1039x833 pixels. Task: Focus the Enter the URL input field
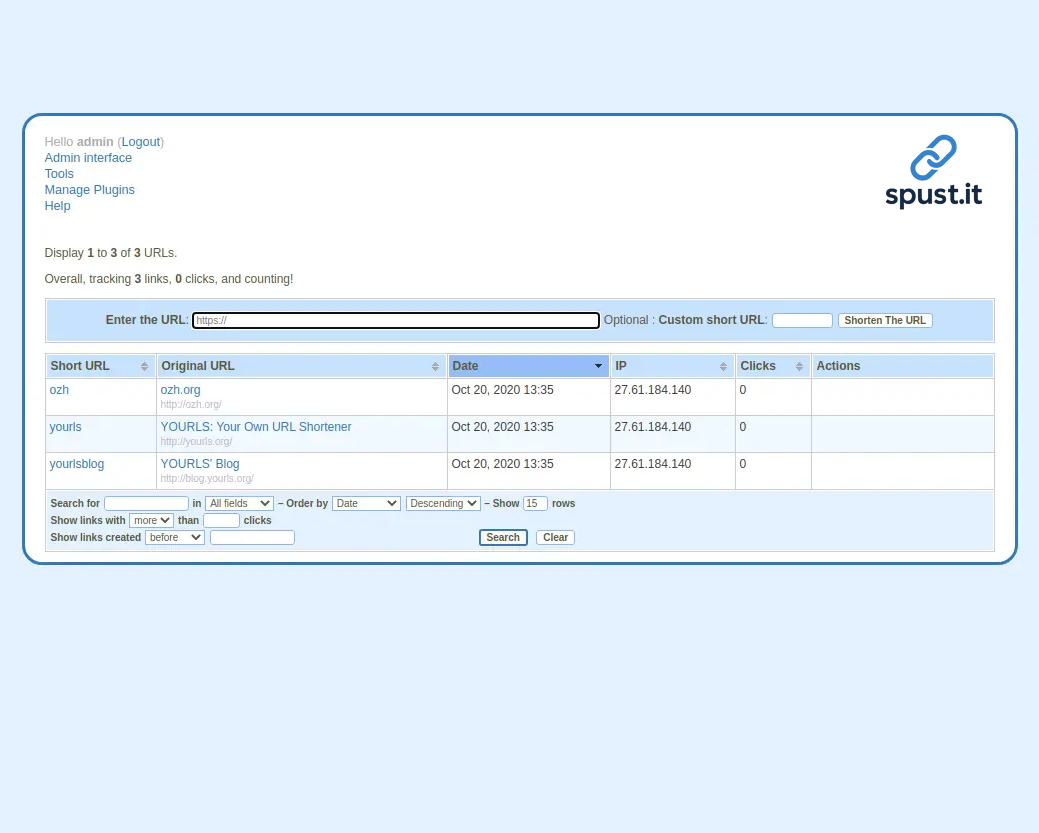[x=395, y=321]
